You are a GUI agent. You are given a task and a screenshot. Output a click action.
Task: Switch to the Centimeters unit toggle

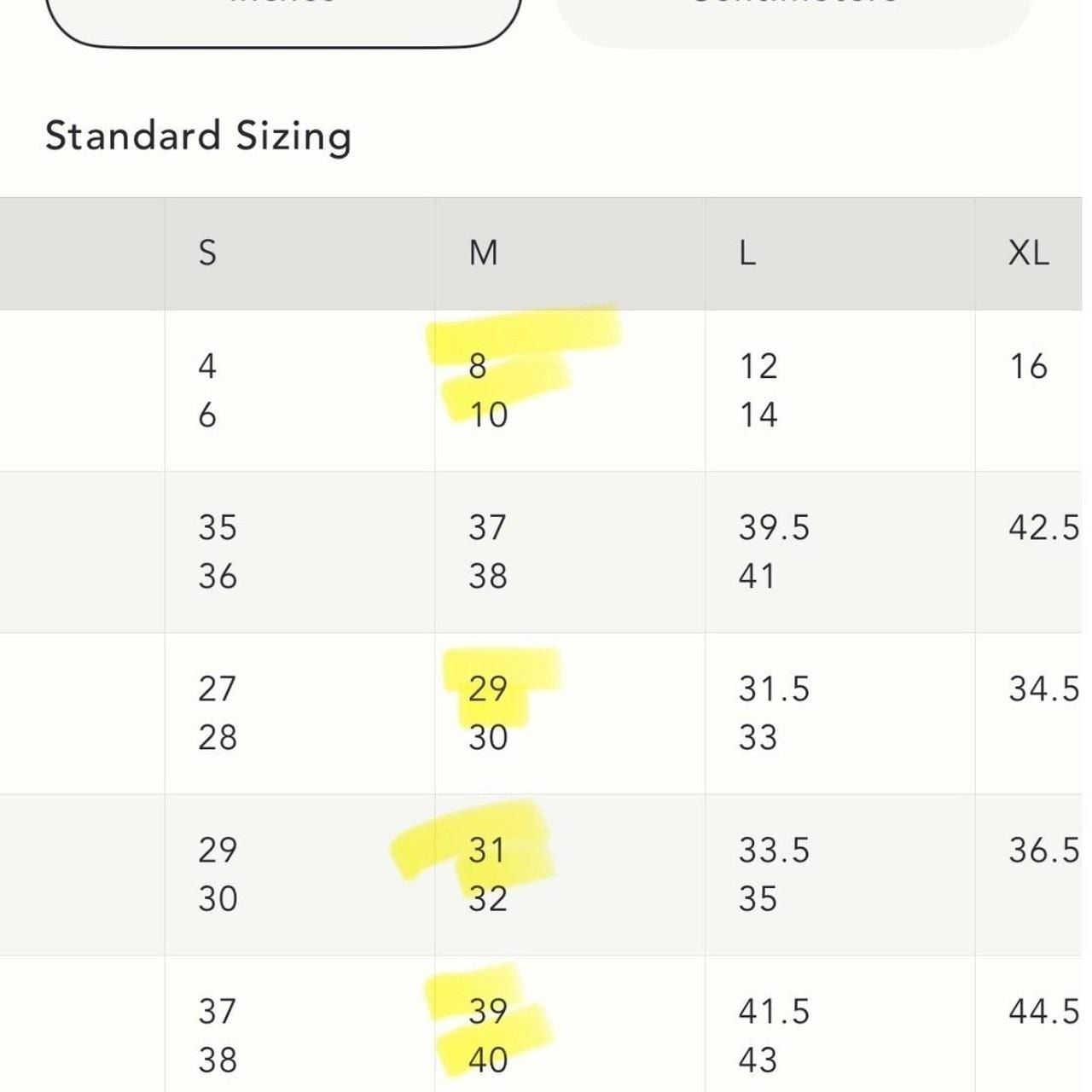pos(793,17)
